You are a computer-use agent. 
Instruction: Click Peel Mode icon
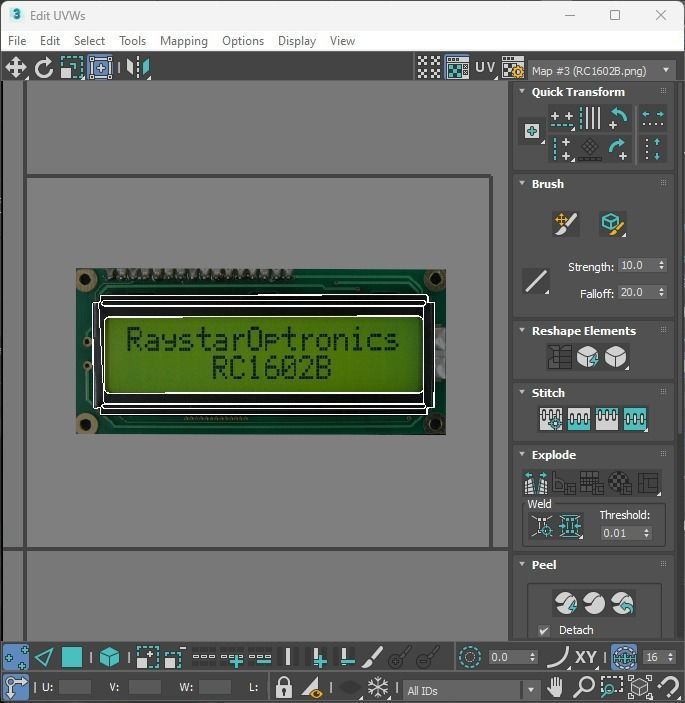pos(594,603)
